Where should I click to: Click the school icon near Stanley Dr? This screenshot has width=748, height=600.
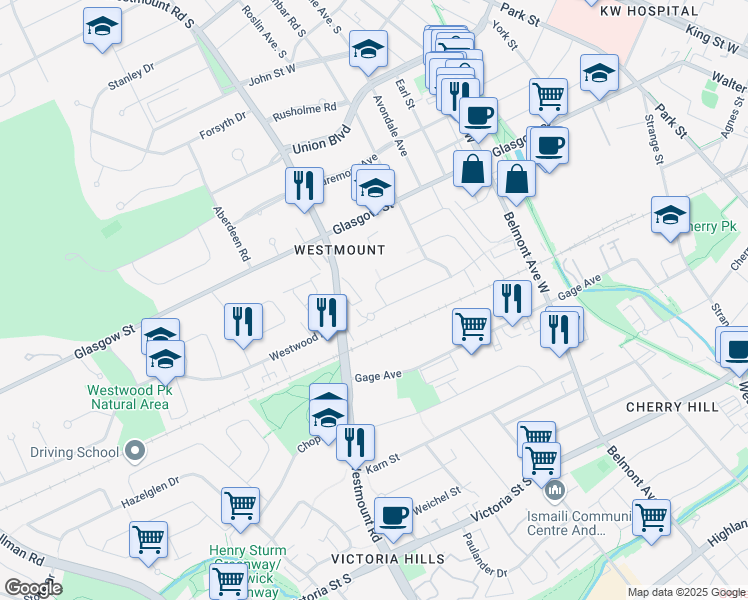(x=102, y=27)
